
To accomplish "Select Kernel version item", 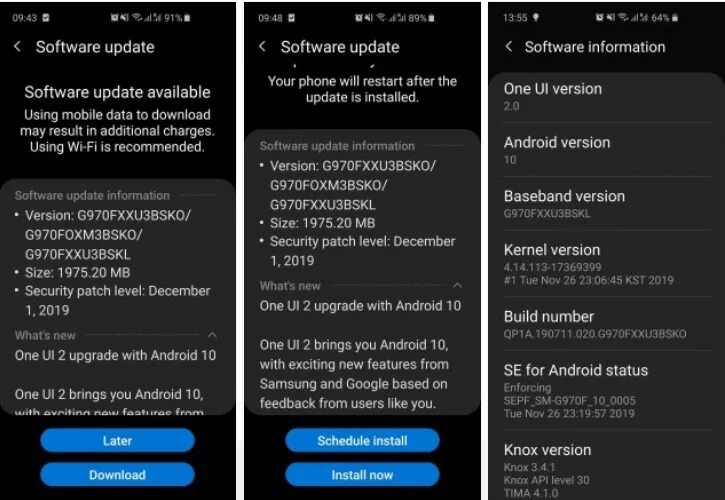I will coord(607,264).
